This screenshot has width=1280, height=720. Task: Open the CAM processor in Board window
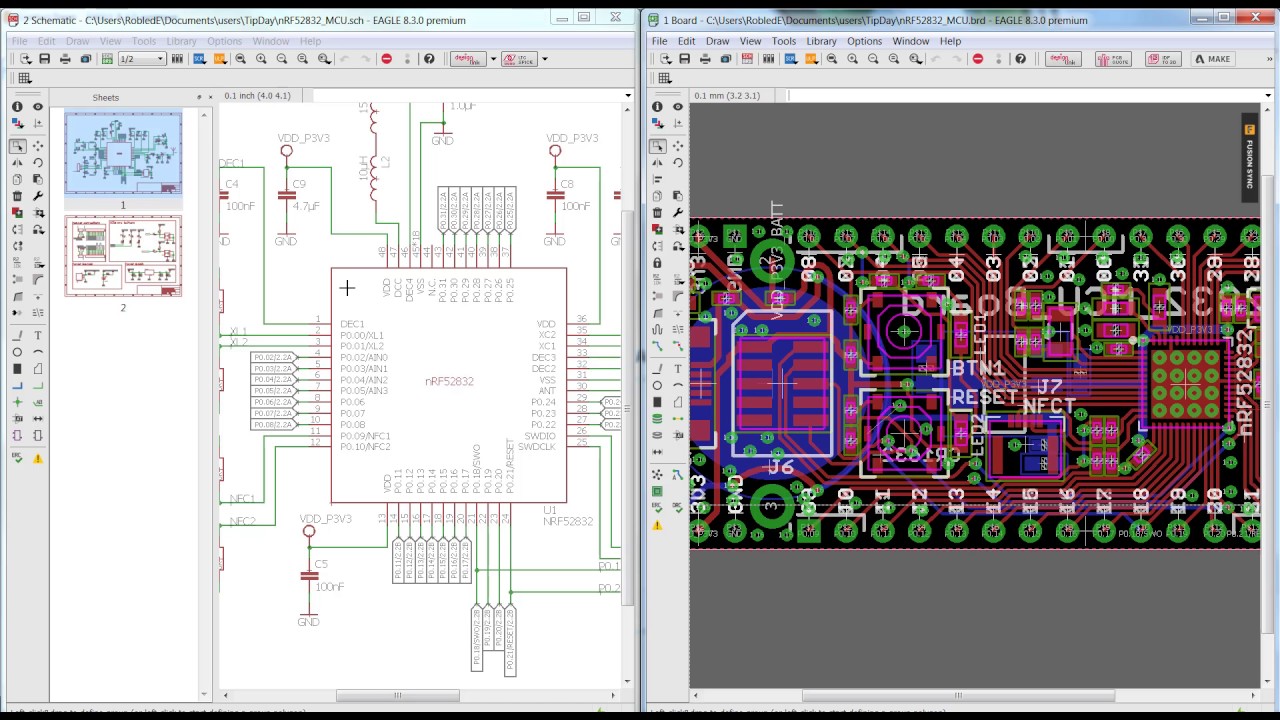click(x=726, y=59)
